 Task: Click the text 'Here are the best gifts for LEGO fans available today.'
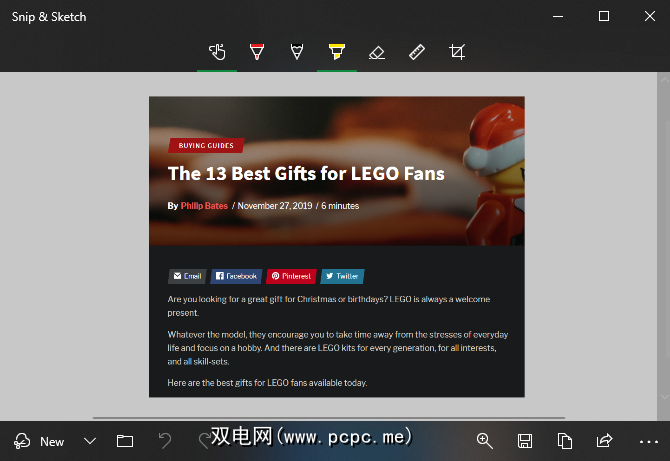click(267, 383)
